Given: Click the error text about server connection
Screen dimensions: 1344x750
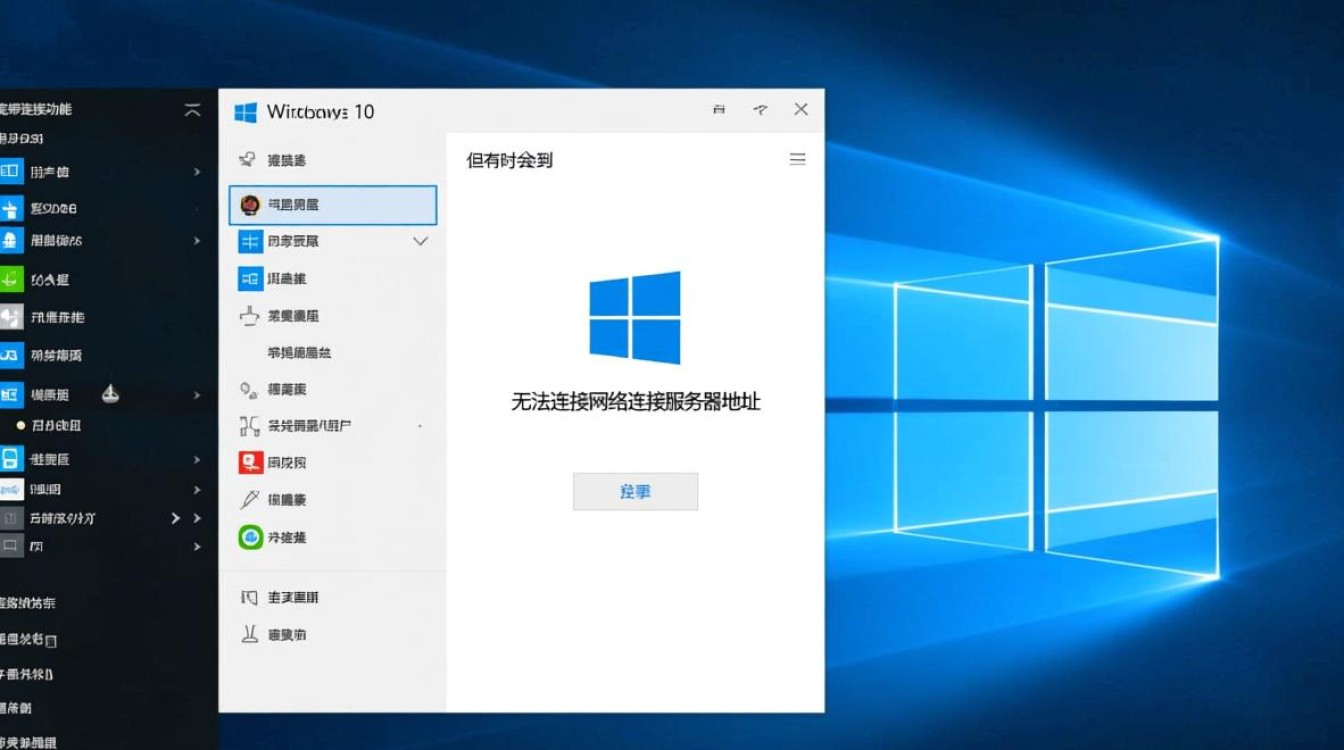Looking at the screenshot, I should (x=635, y=403).
